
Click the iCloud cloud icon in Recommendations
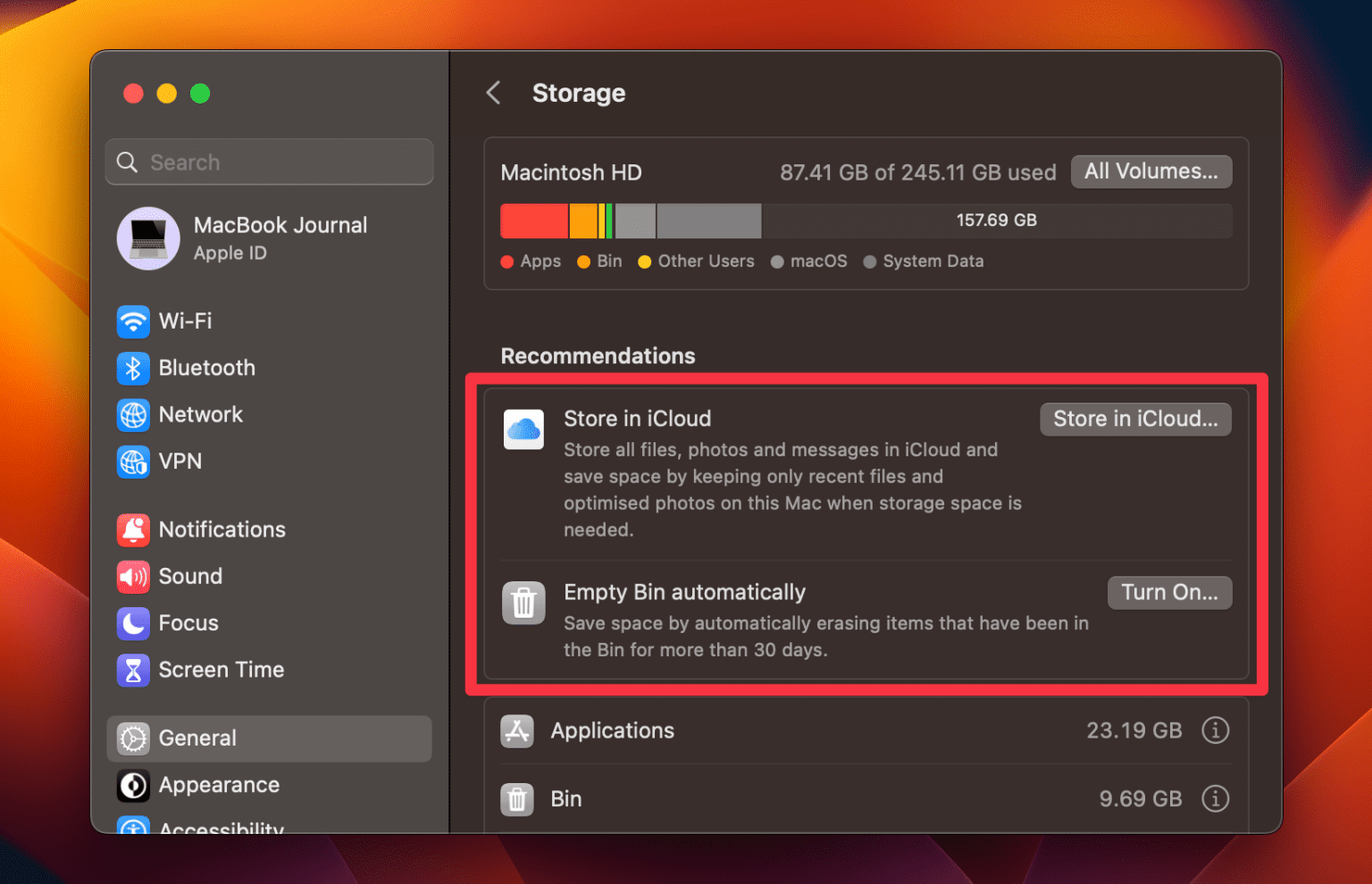pyautogui.click(x=523, y=429)
